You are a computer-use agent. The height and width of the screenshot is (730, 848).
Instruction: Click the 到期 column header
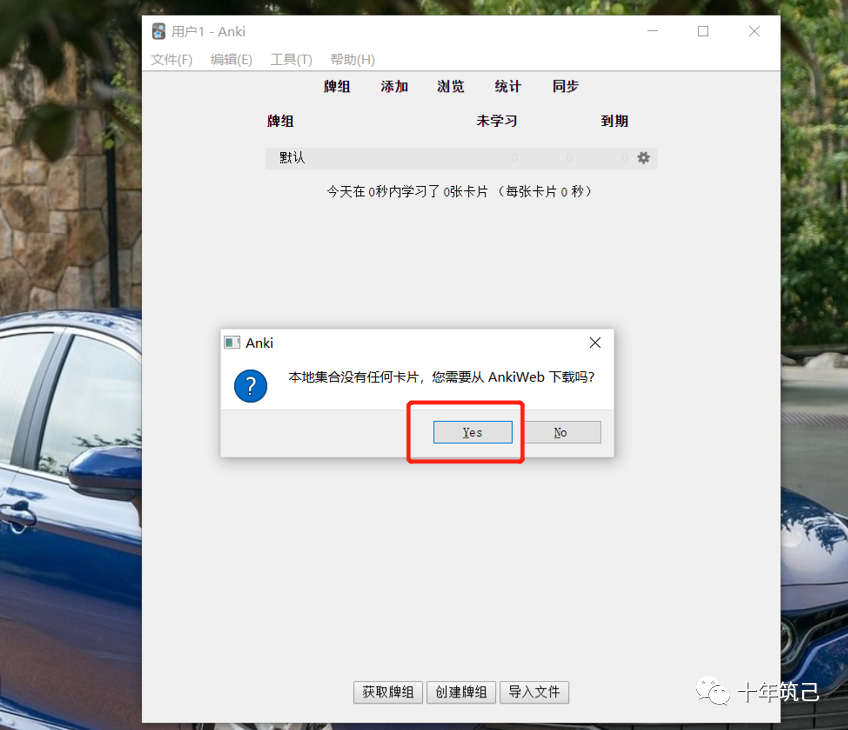pyautogui.click(x=615, y=121)
